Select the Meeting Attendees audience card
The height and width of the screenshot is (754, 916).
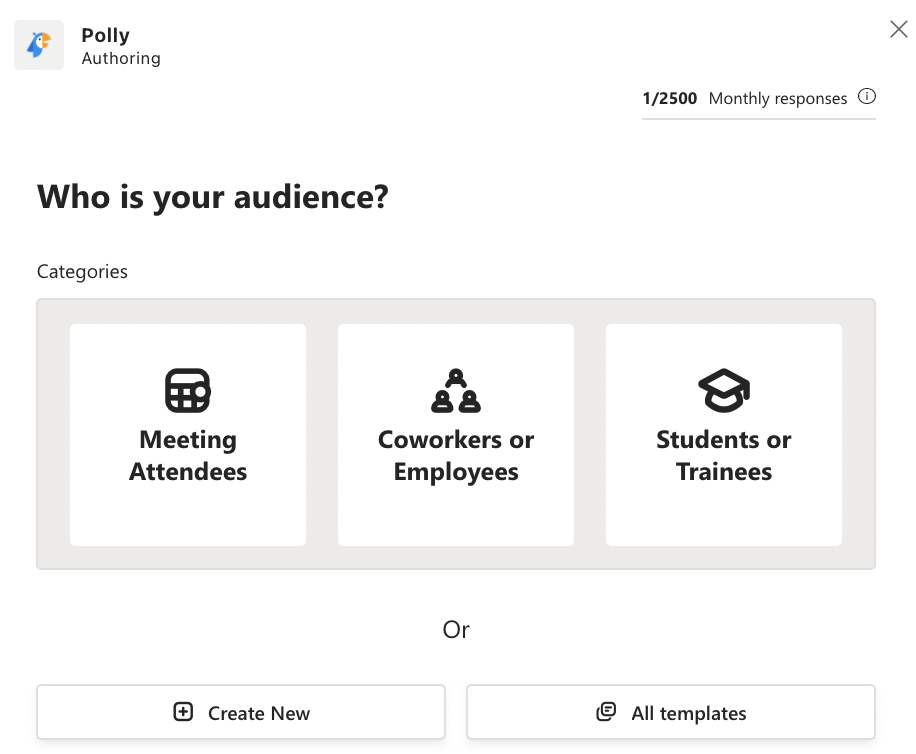pyautogui.click(x=188, y=434)
